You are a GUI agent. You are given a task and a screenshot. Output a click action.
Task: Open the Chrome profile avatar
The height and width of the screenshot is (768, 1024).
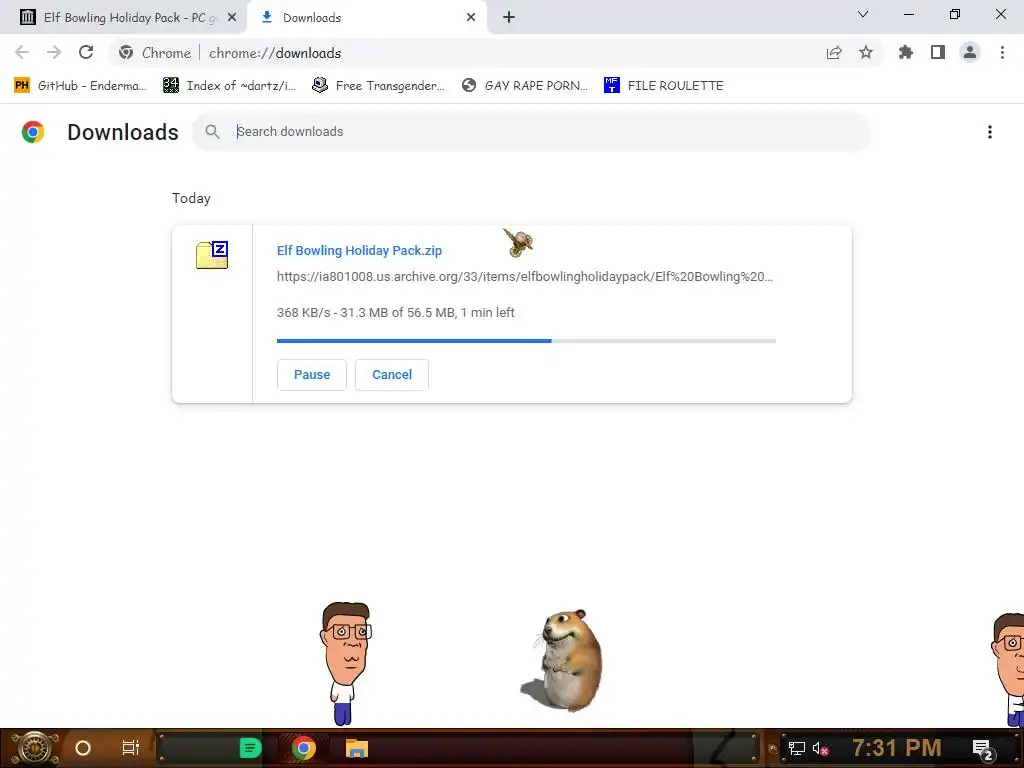tap(969, 53)
